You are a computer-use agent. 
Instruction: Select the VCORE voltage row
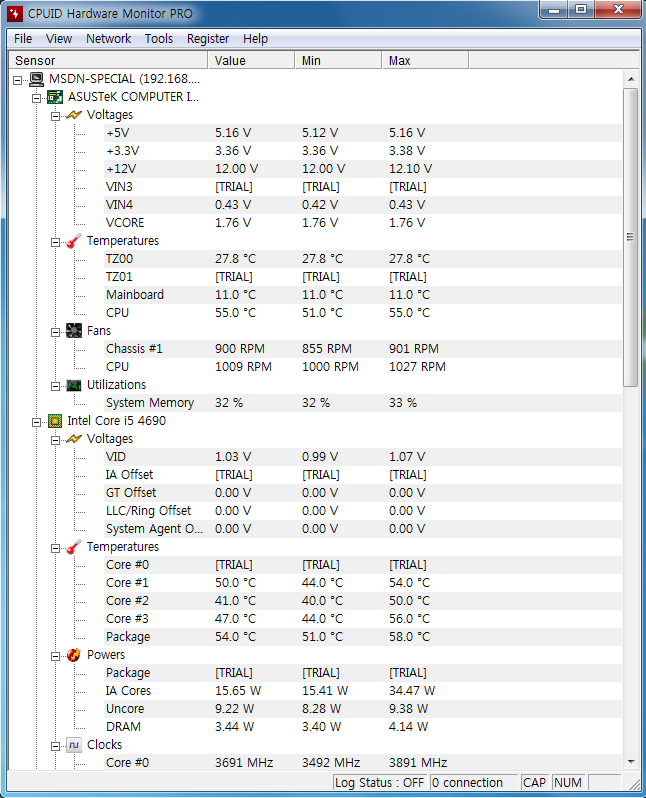(x=125, y=223)
